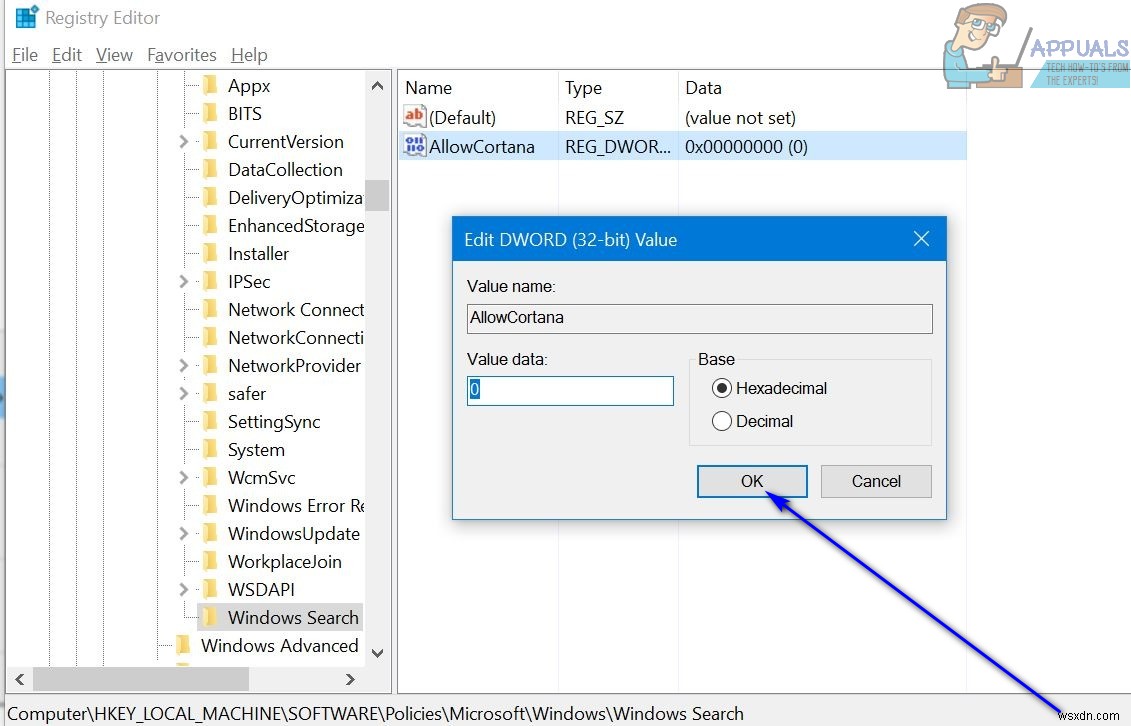Click the (value not set) data cell
This screenshot has width=1131, height=726.
click(x=740, y=118)
